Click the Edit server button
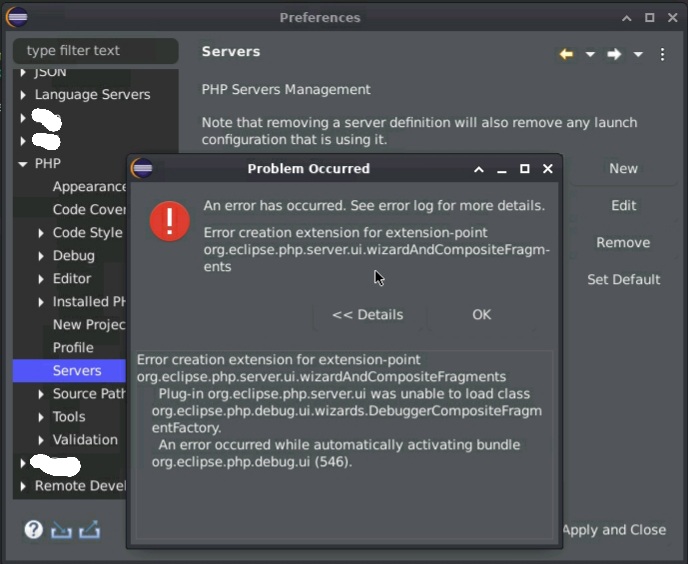This screenshot has height=564, width=688. click(x=623, y=205)
